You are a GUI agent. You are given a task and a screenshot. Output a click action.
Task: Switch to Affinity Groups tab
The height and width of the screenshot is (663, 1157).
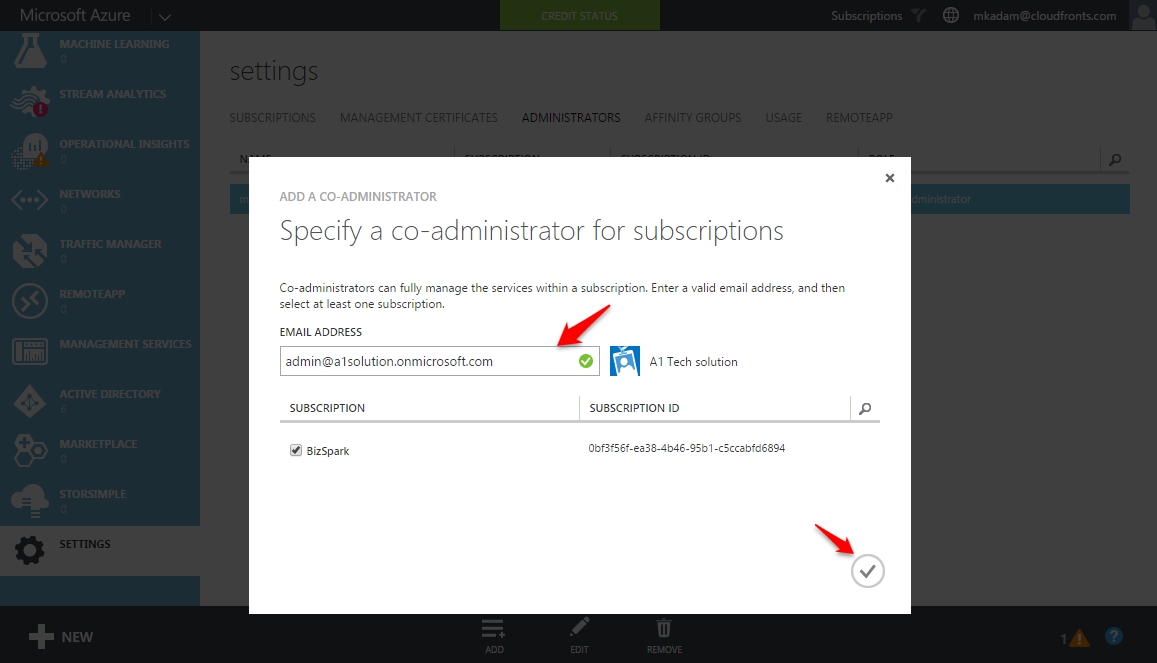click(x=692, y=118)
